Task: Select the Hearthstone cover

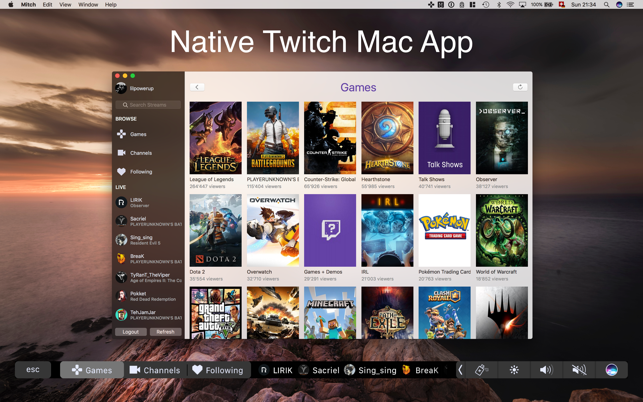Action: (387, 138)
